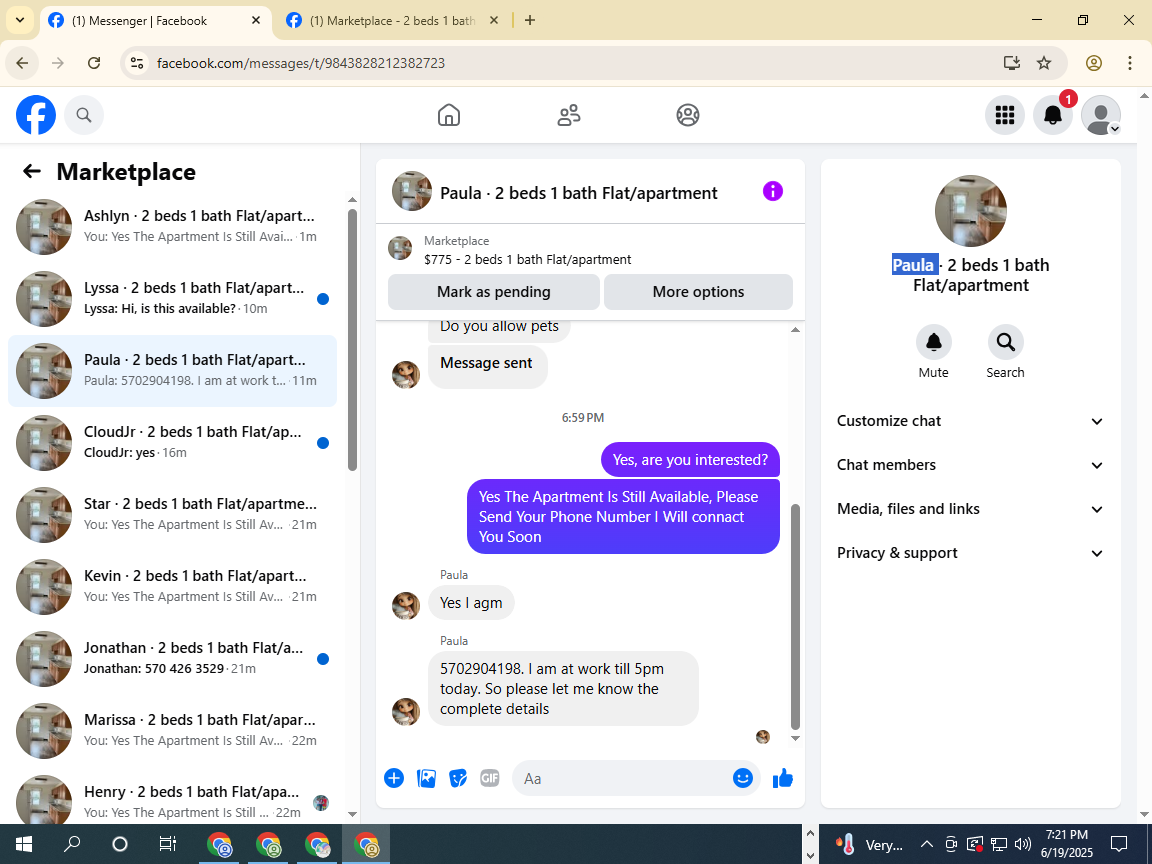
Task: Expand the Privacy & support section
Action: (971, 553)
